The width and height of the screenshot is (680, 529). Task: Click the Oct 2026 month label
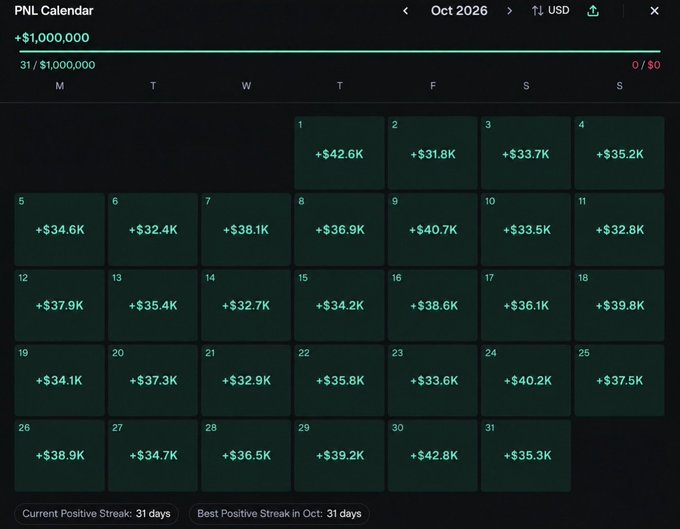pos(459,11)
